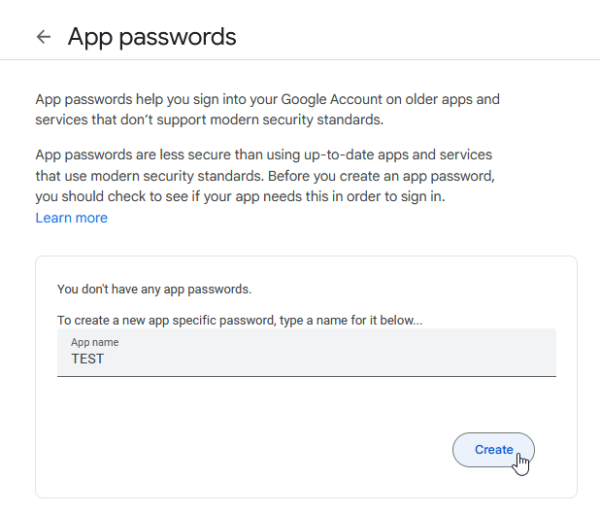
Task: Open the Learn more link
Action: [71, 217]
